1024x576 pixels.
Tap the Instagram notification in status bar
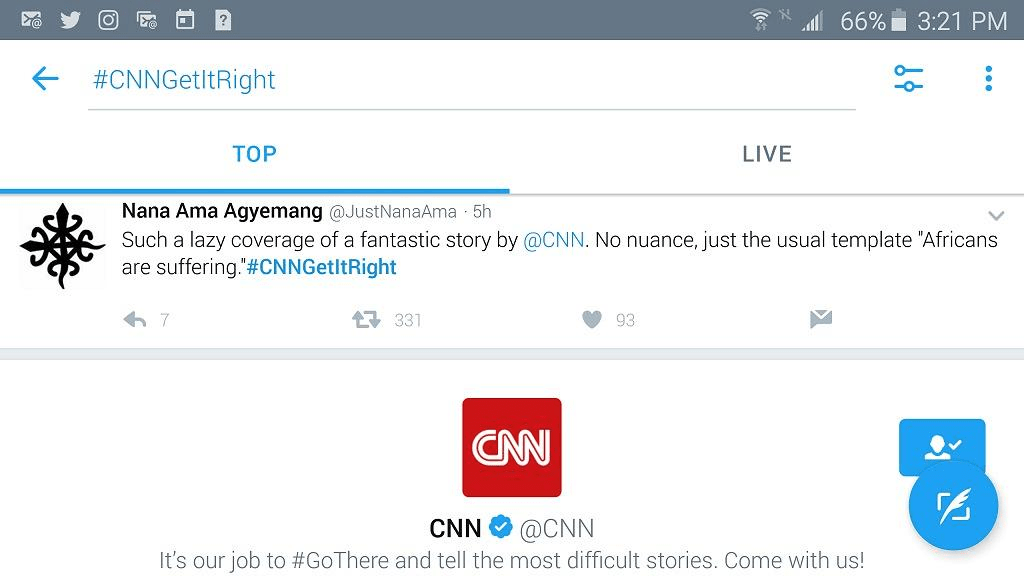coord(108,20)
